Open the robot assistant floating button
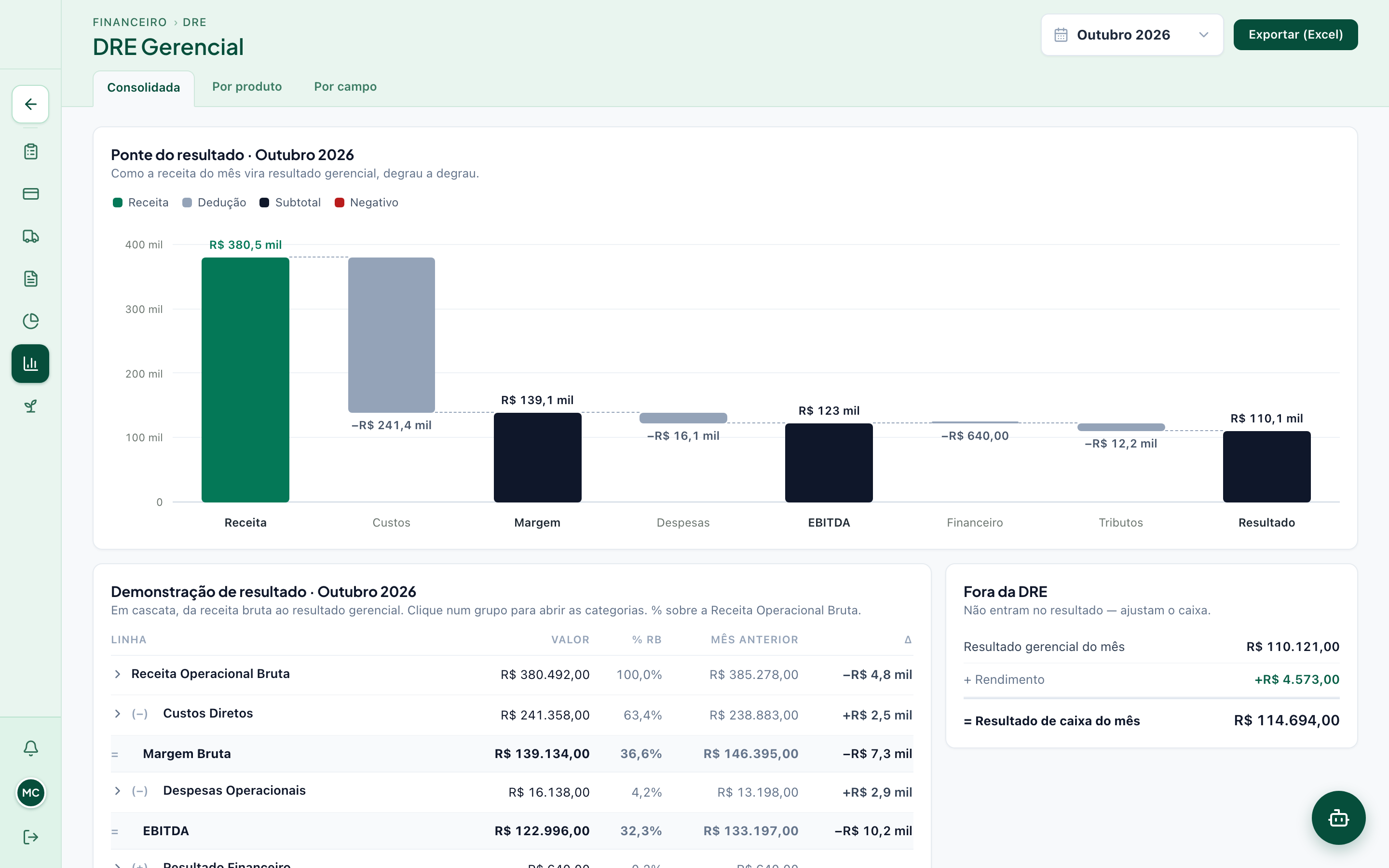The height and width of the screenshot is (868, 1389). click(x=1338, y=817)
